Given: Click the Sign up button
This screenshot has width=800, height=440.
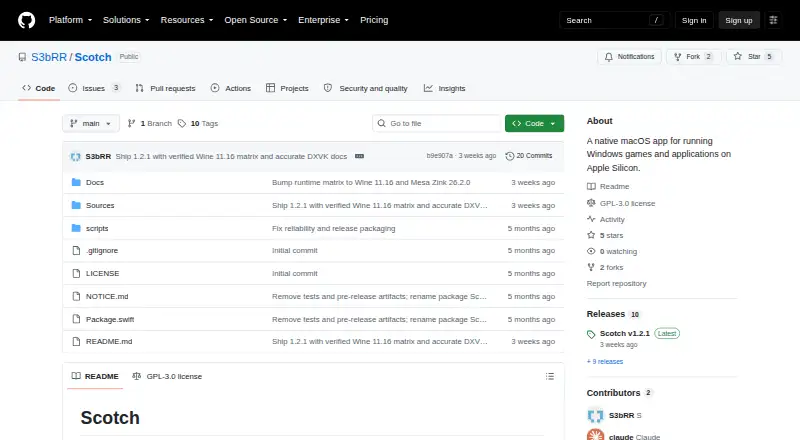Looking at the screenshot, I should [739, 20].
